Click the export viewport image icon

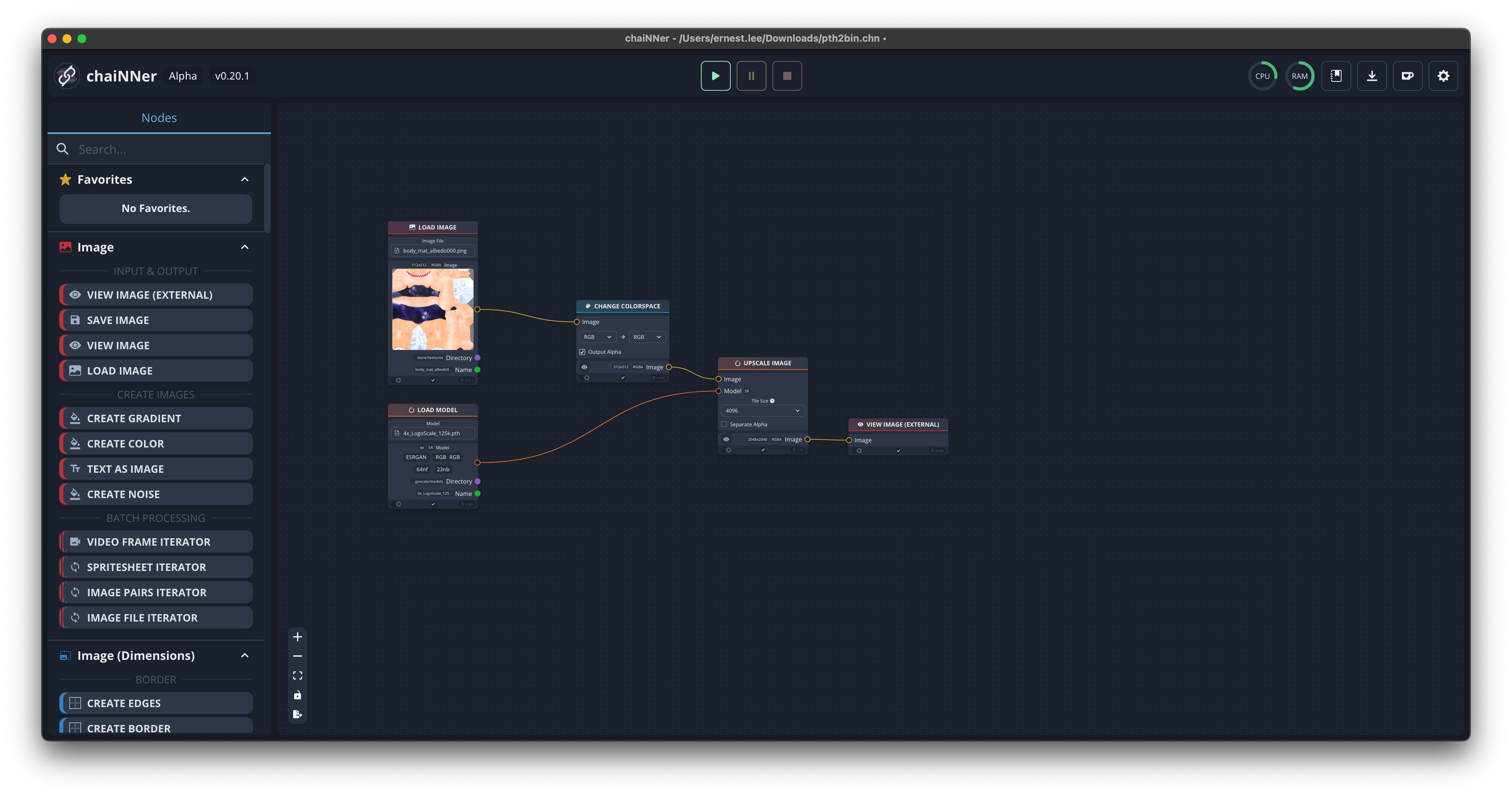(x=298, y=715)
